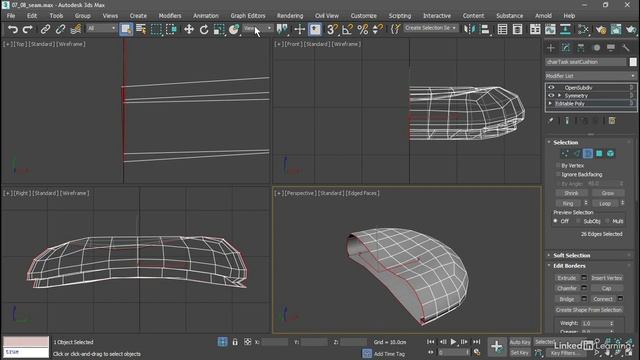640x360 pixels.
Task: Toggle the Selection Lock padlock icon
Action: [235, 342]
